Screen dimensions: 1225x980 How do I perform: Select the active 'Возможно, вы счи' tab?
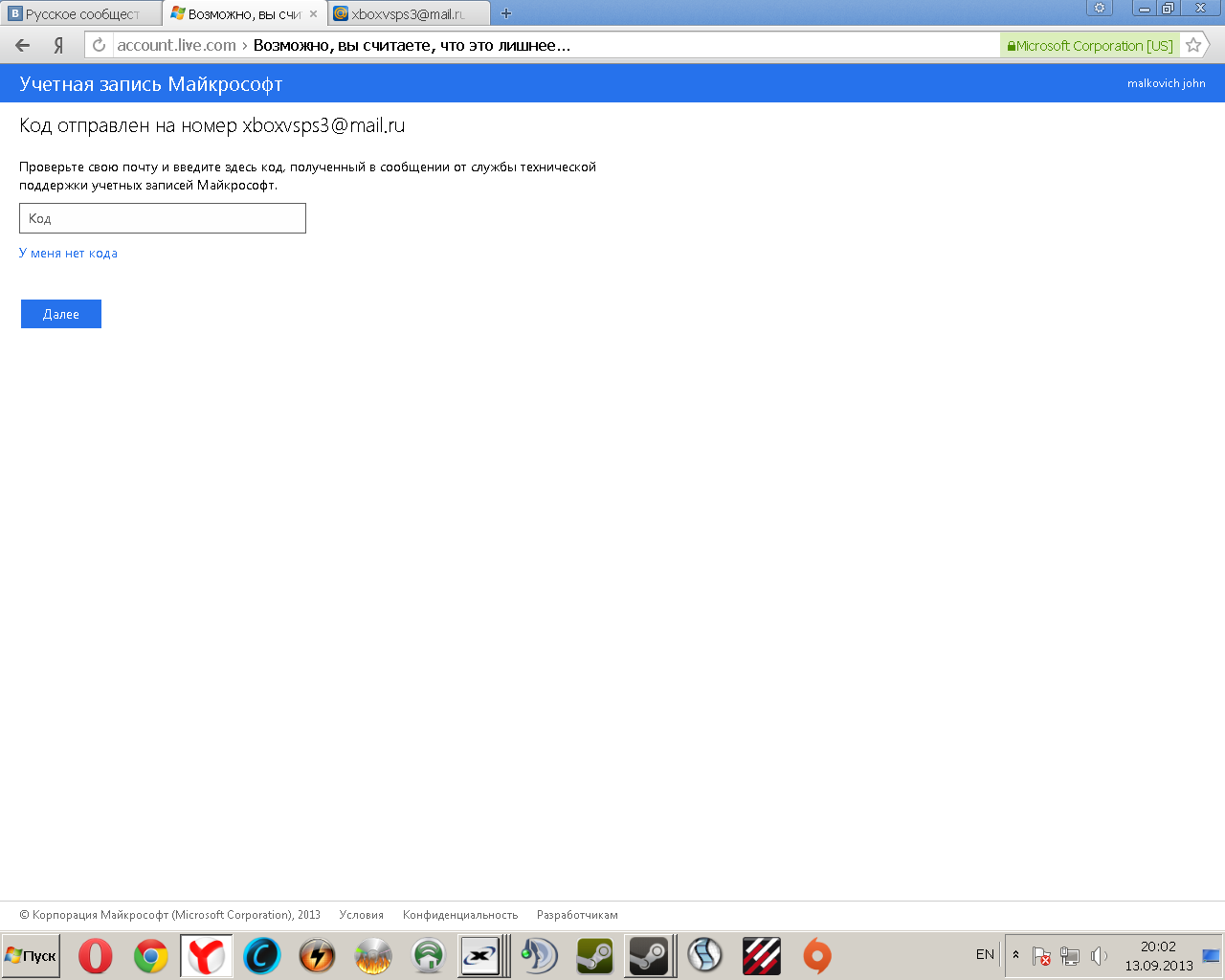pos(244,13)
